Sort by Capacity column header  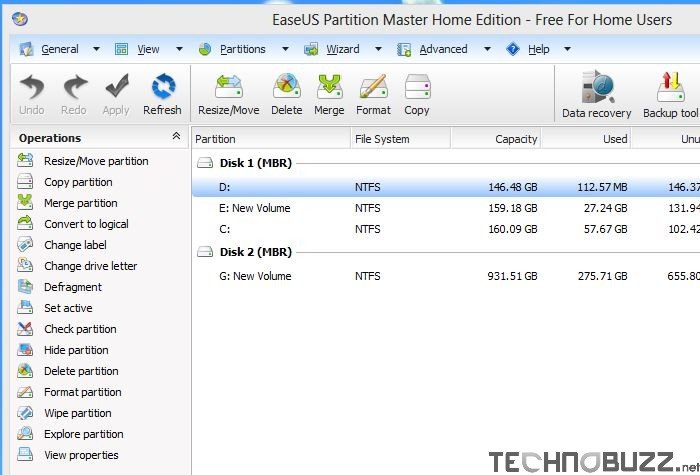pos(496,139)
